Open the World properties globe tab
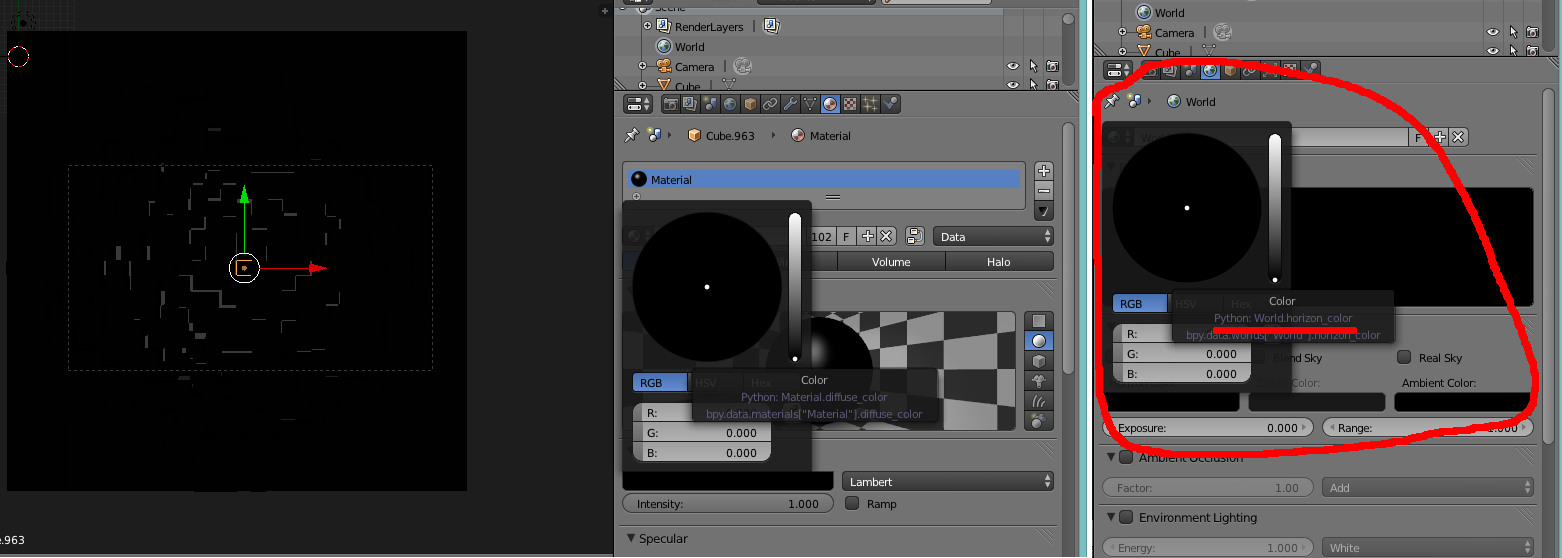Viewport: 1562px width, 558px height. coord(730,104)
